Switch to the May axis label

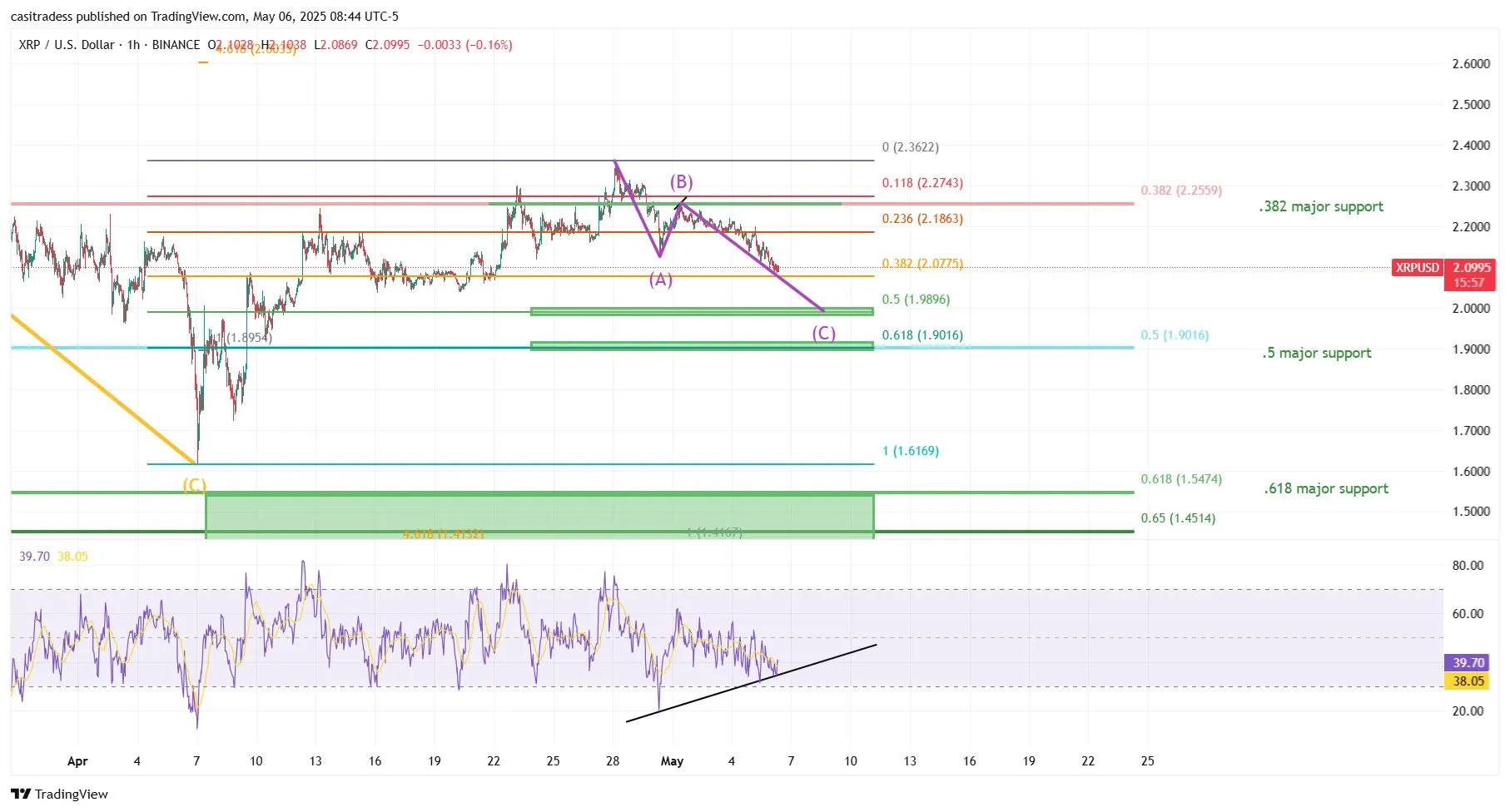(672, 761)
